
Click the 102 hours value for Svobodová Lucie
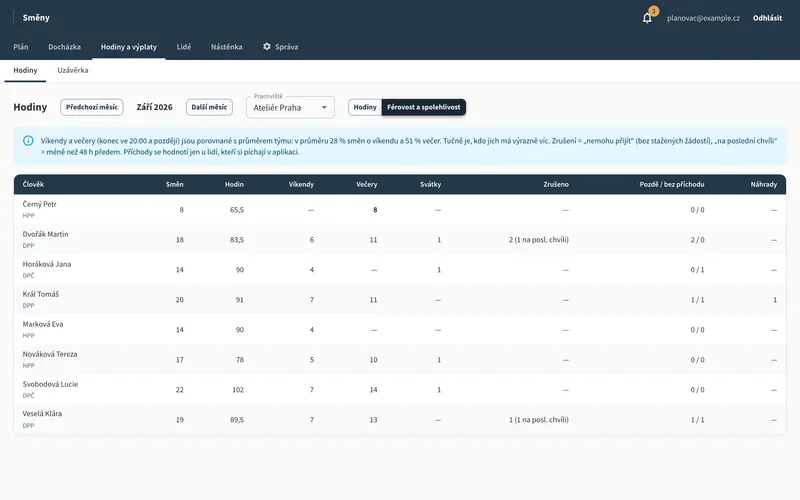pos(238,390)
